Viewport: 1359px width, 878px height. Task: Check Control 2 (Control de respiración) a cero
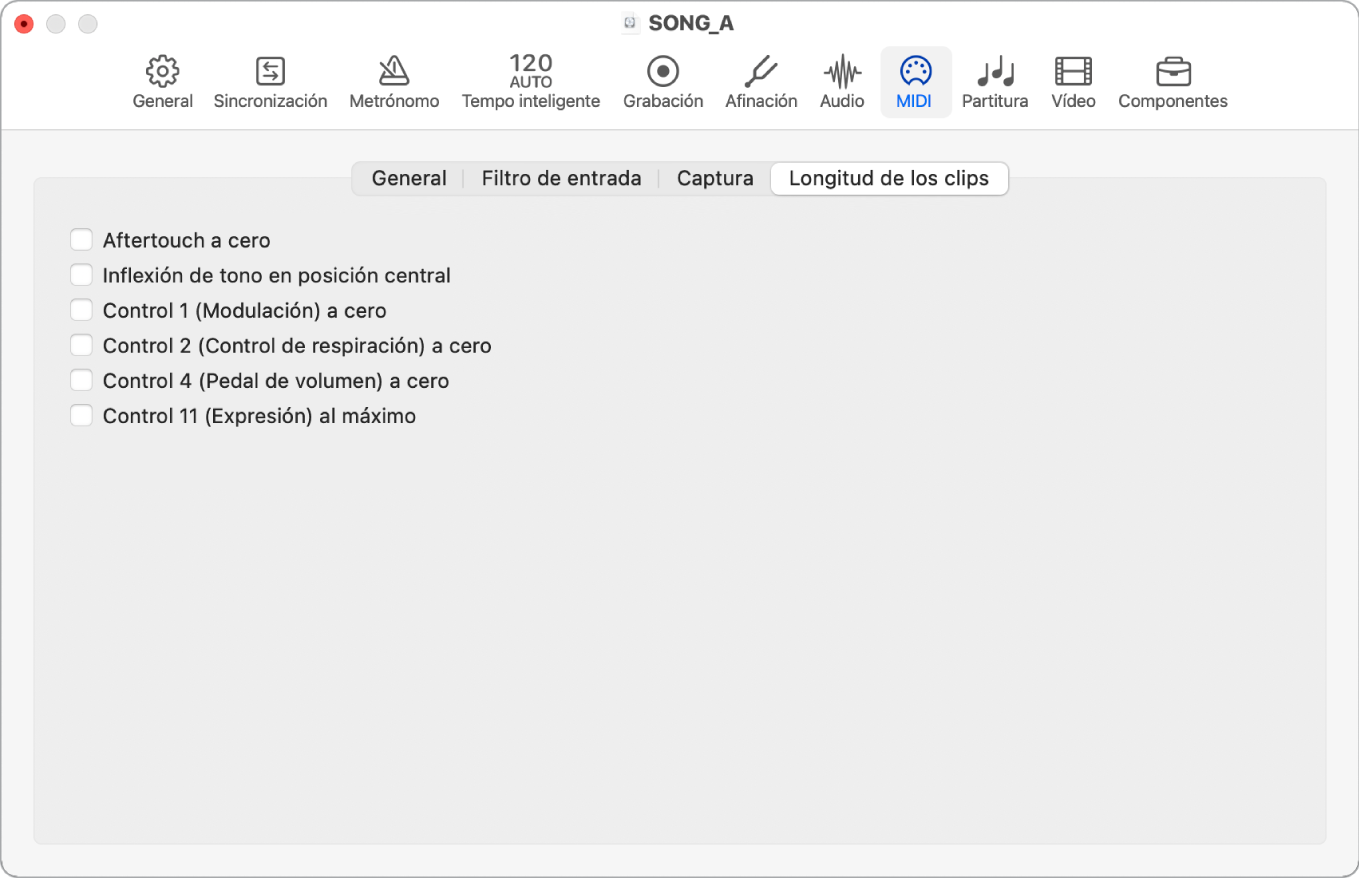[81, 344]
